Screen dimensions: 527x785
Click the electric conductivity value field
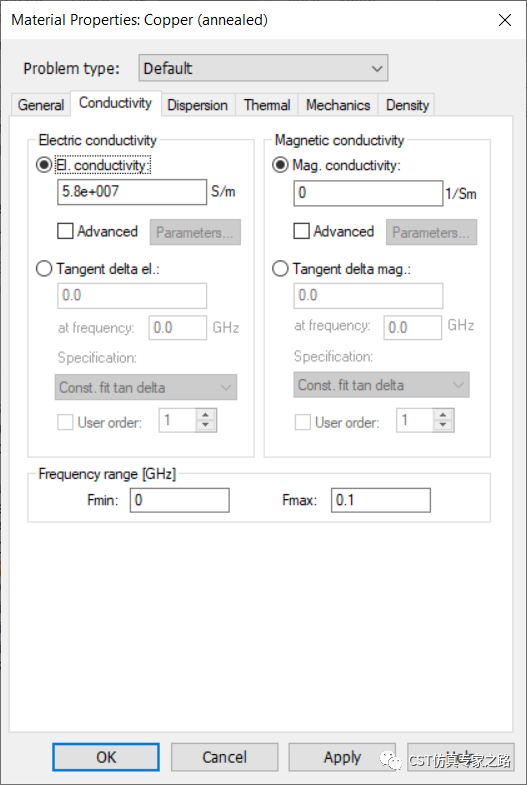[132, 192]
